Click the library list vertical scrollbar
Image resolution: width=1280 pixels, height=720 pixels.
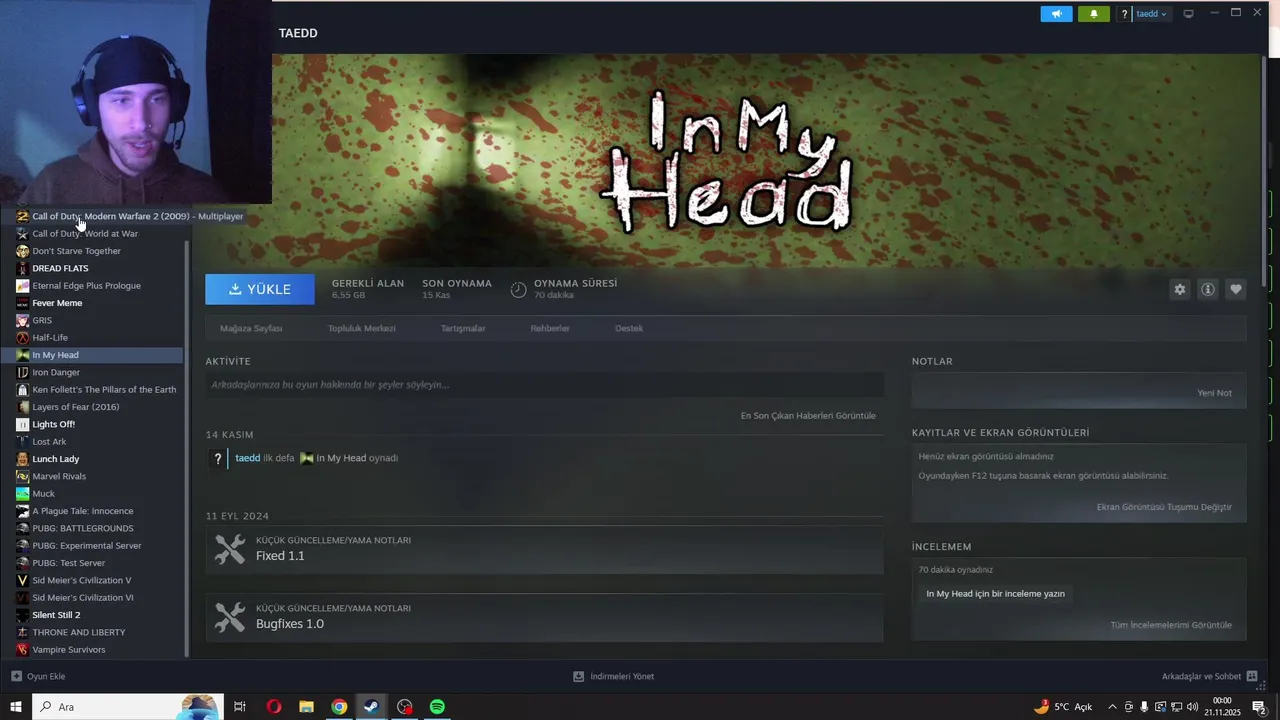[x=187, y=448]
